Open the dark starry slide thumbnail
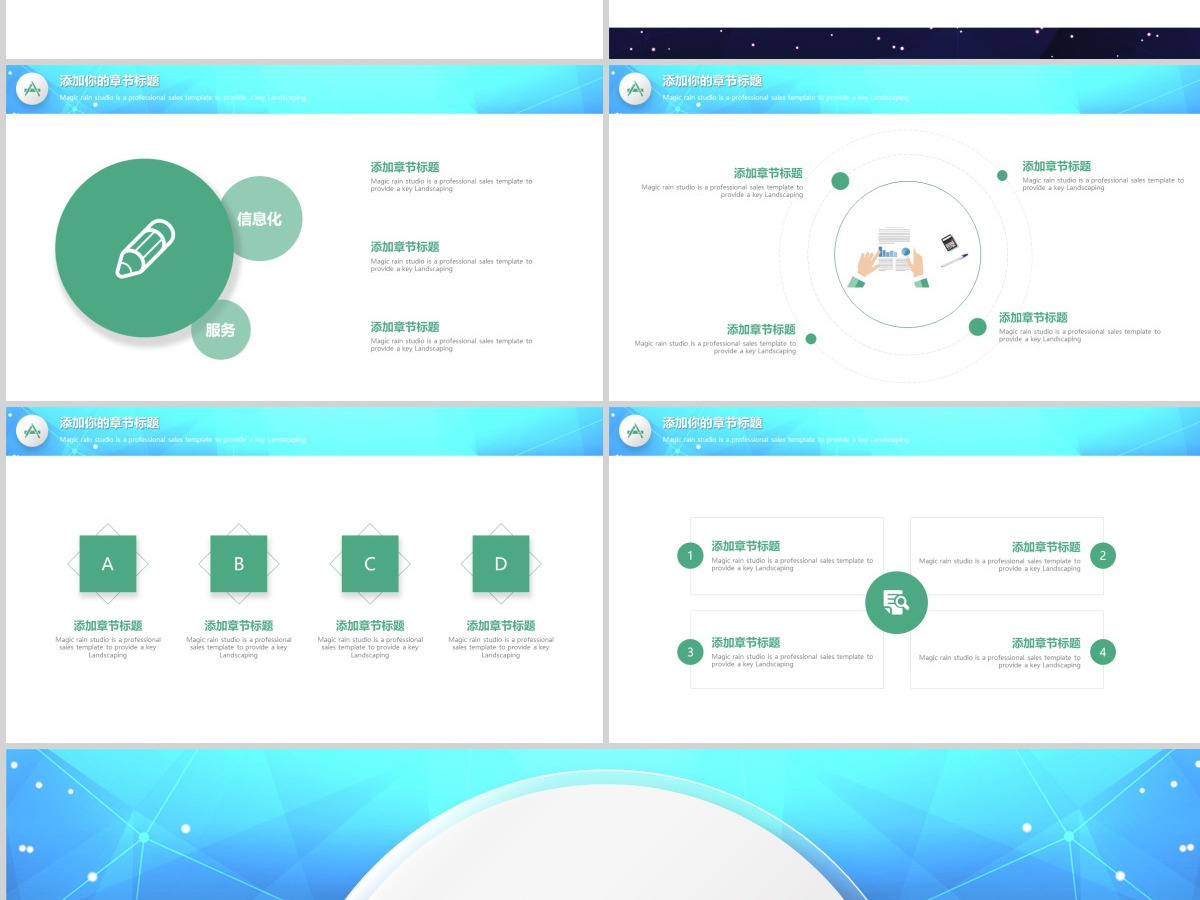1200x900 pixels. [x=904, y=43]
